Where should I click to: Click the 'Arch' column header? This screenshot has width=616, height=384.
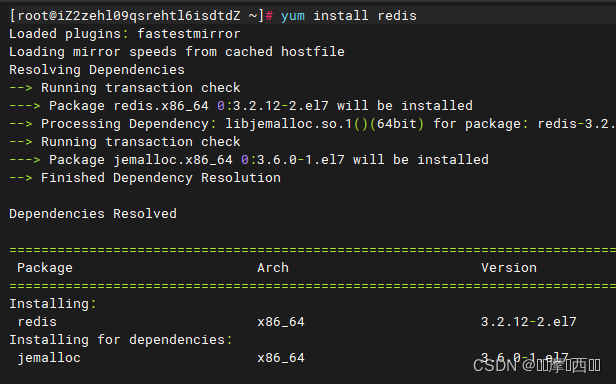pyautogui.click(x=273, y=268)
